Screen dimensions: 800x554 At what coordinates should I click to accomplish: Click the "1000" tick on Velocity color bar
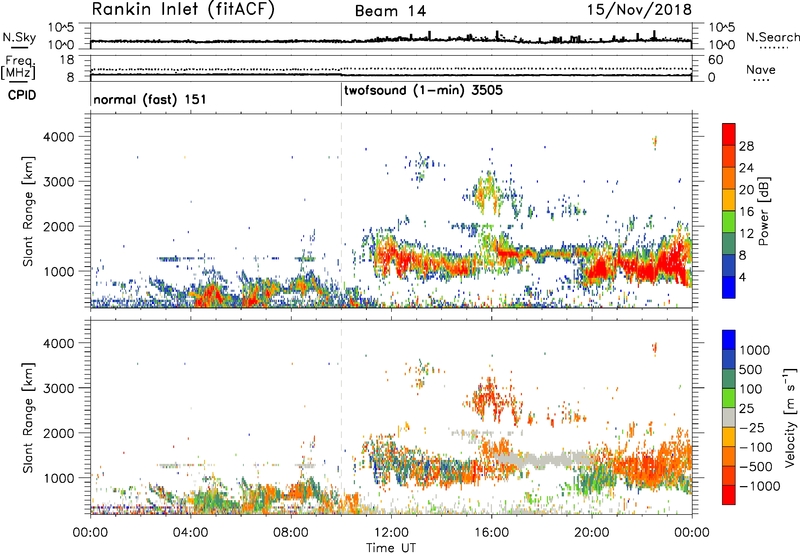[x=755, y=350]
